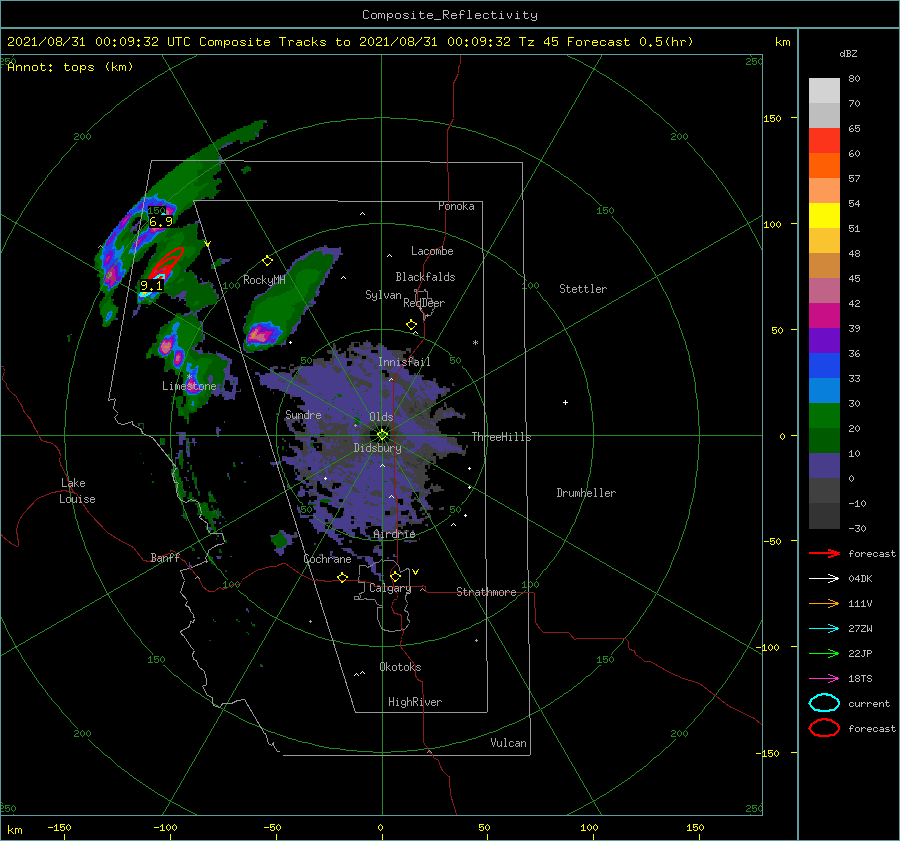Screen dimensions: 900x841
Task: Click the 'Annot: tops (km)' label
Action: click(x=70, y=67)
